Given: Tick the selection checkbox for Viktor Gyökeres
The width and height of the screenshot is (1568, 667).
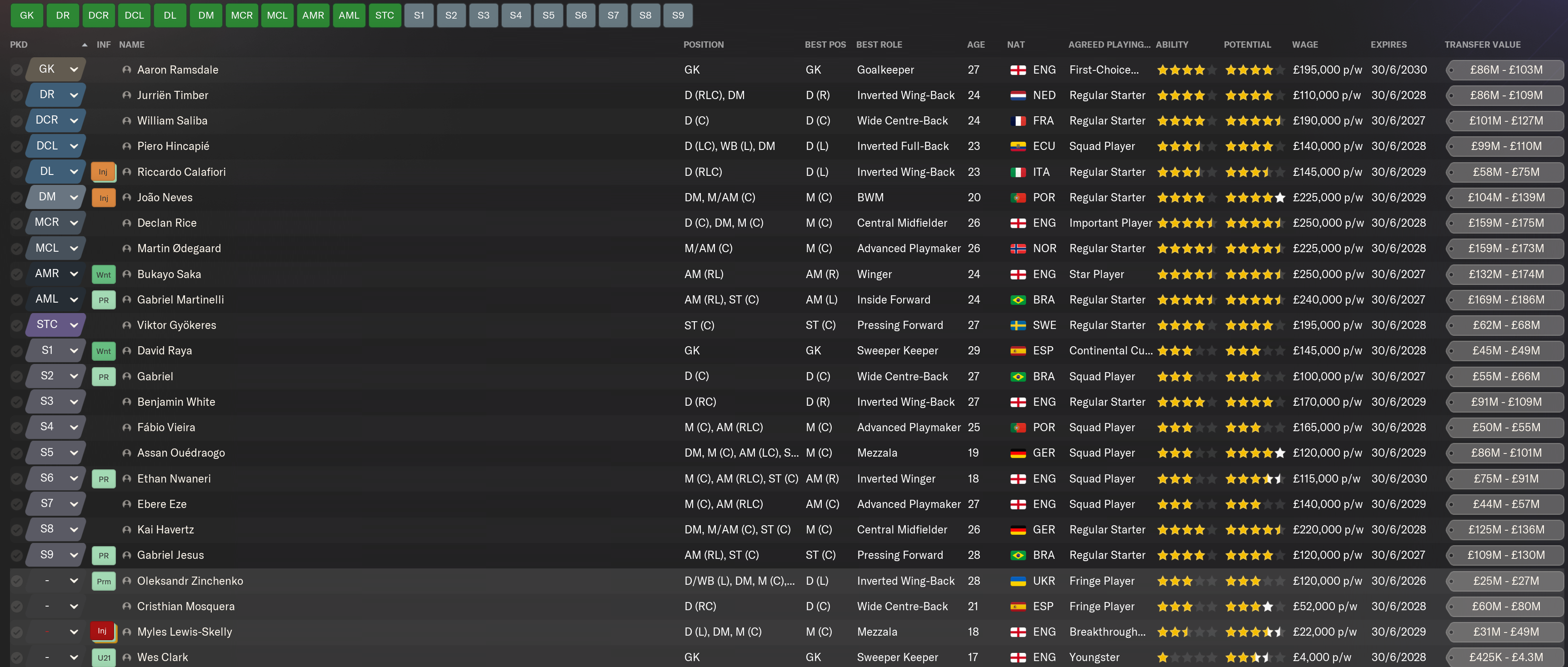Looking at the screenshot, I should (16, 326).
